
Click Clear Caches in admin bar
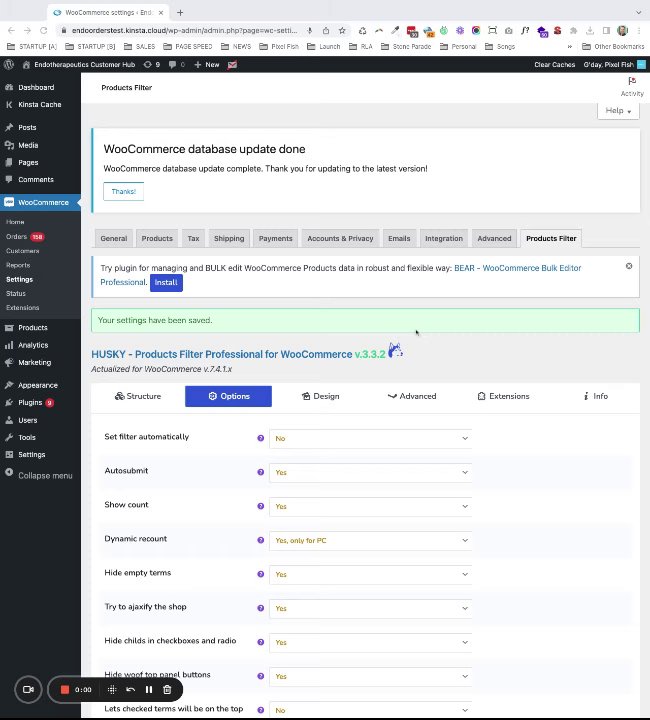555,65
